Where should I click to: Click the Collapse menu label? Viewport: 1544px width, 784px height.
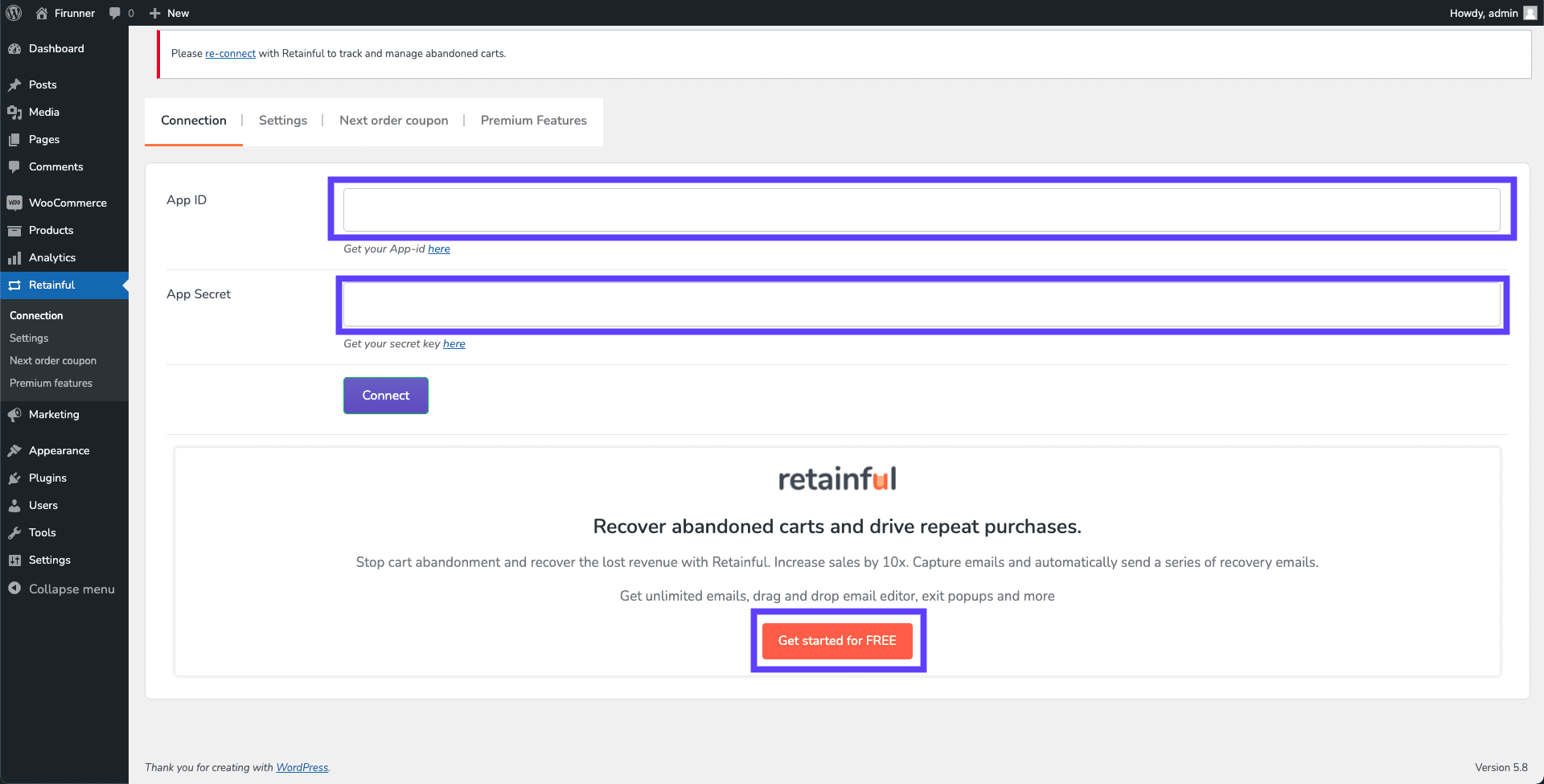point(72,589)
